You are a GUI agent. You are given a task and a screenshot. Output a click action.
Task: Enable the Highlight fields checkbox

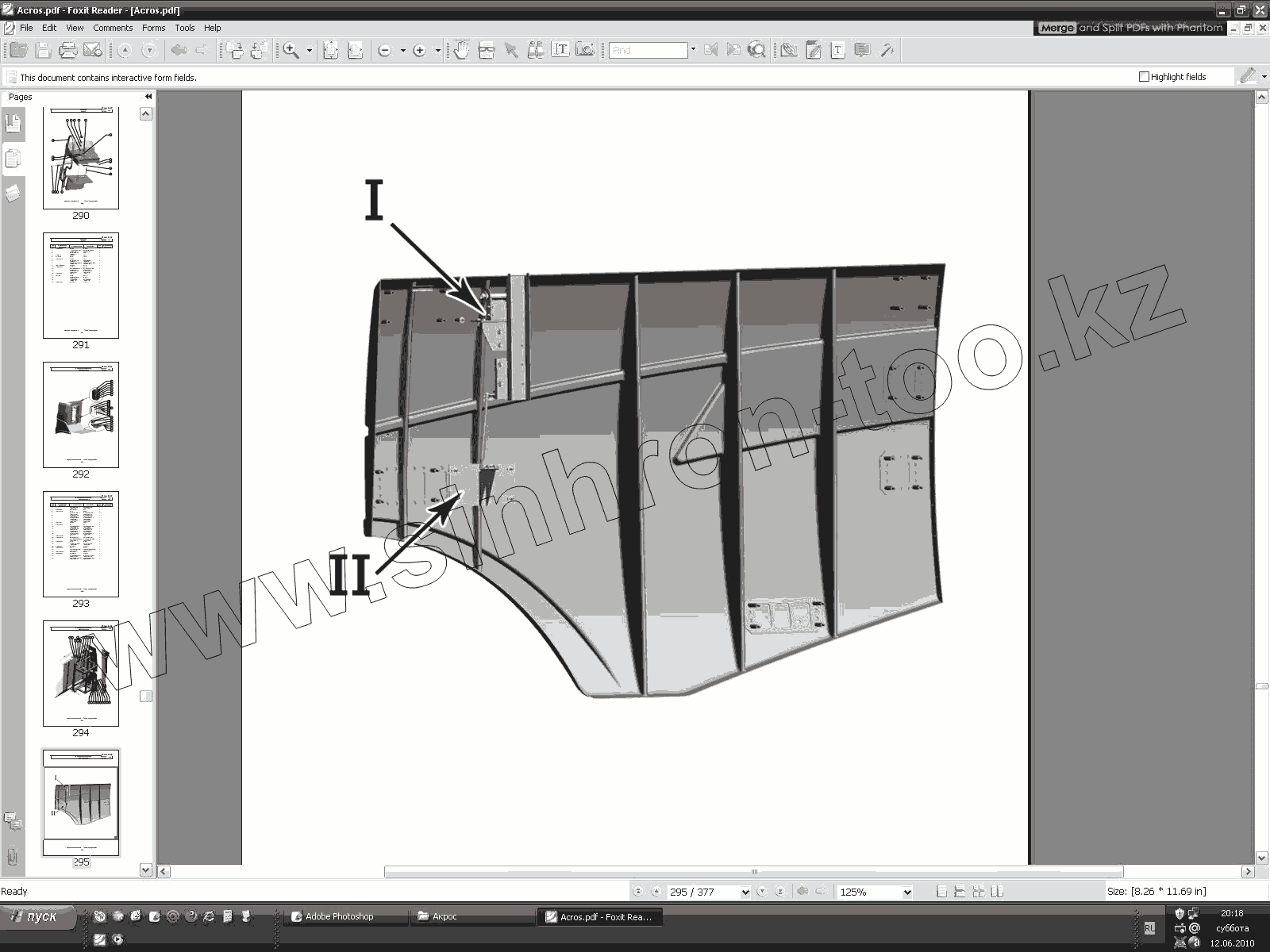pos(1144,77)
